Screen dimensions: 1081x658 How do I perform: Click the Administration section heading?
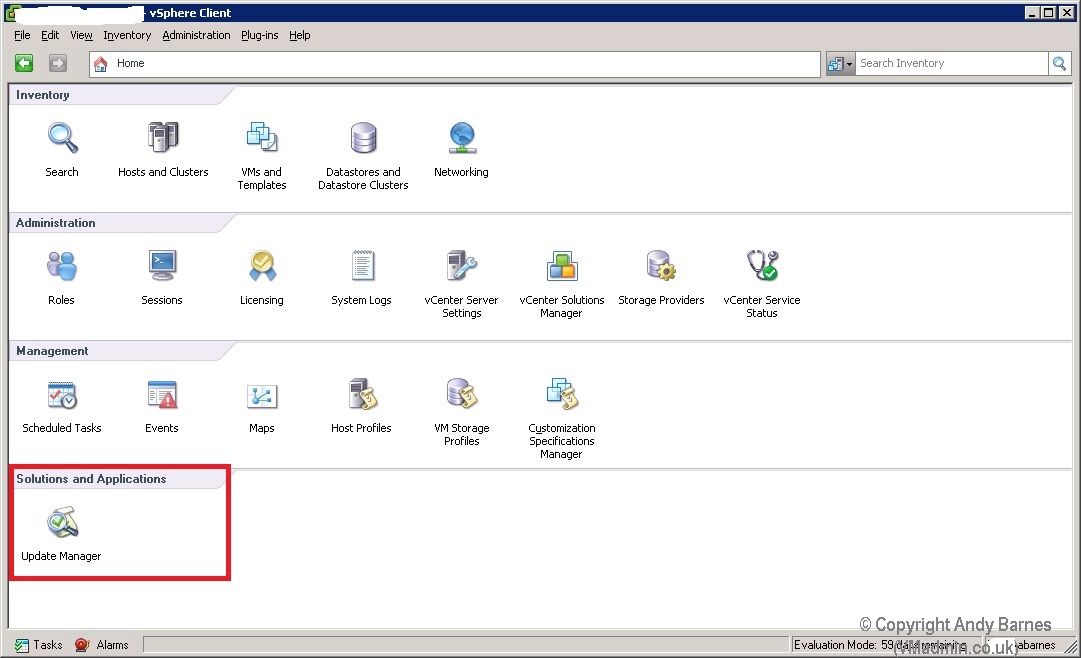[56, 223]
